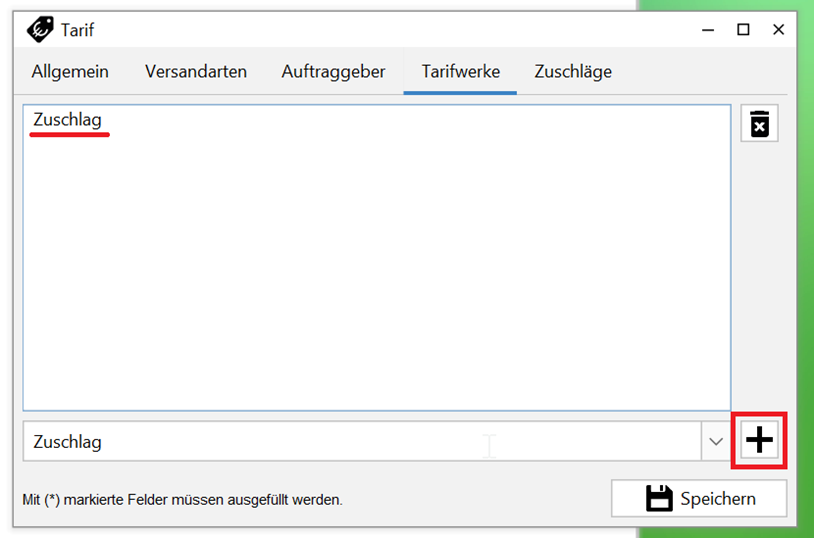The width and height of the screenshot is (814, 538).
Task: Switch to the Allgemein tab
Action: click(x=70, y=72)
